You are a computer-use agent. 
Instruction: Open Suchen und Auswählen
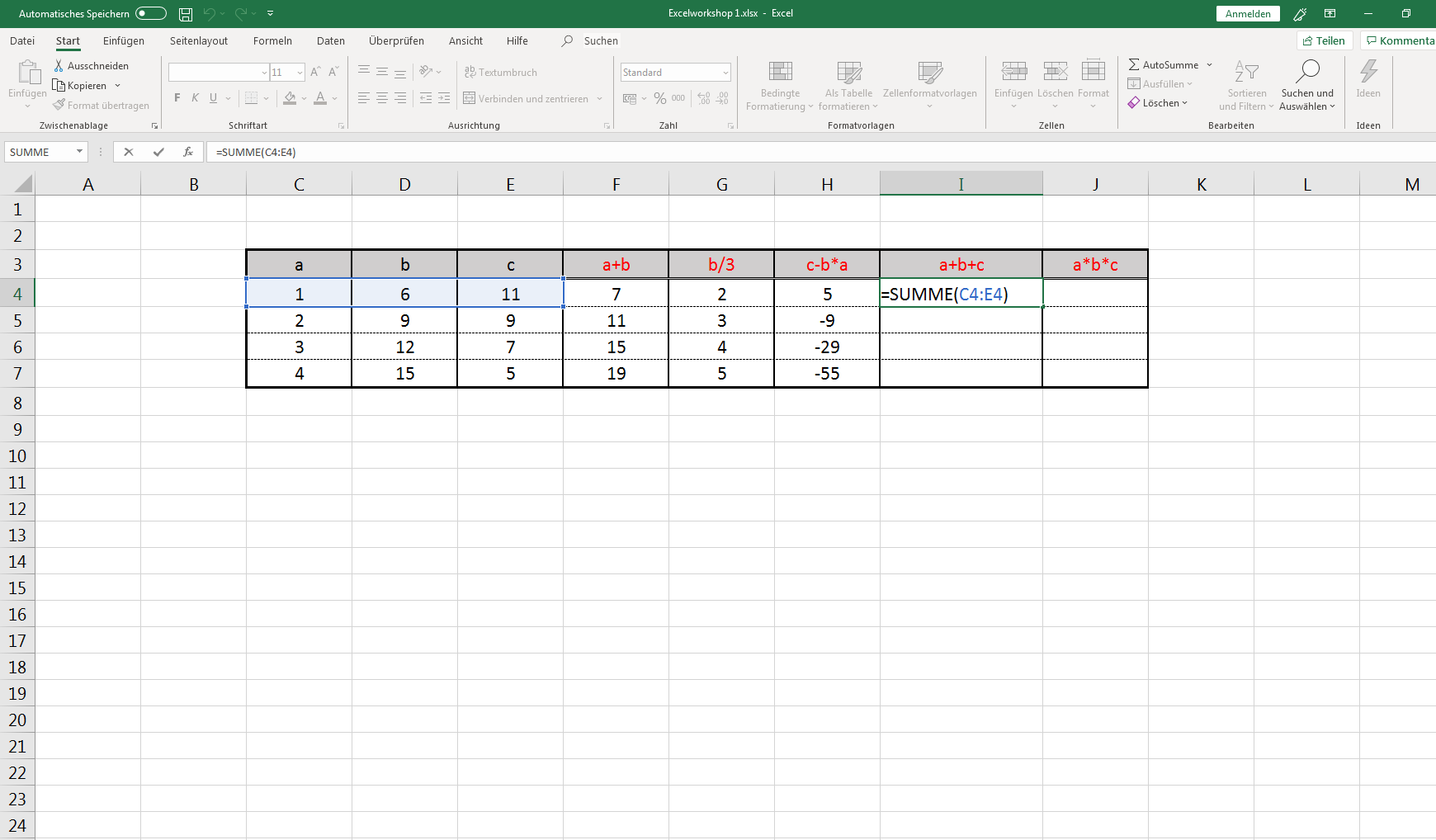(1307, 85)
